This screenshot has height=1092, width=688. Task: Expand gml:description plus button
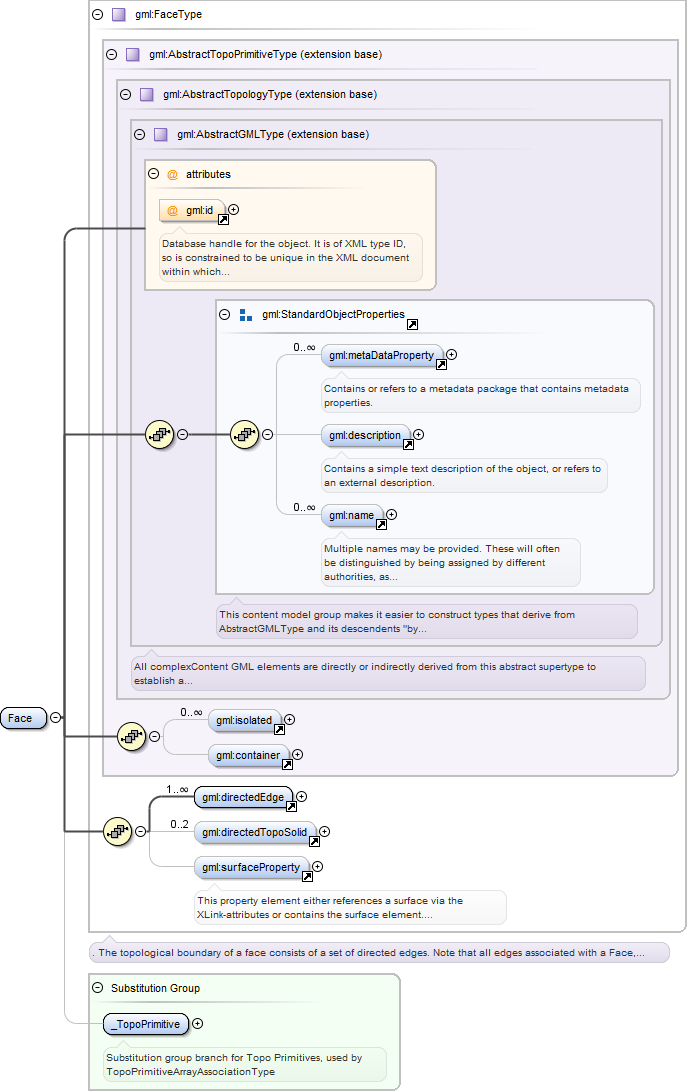coord(419,435)
